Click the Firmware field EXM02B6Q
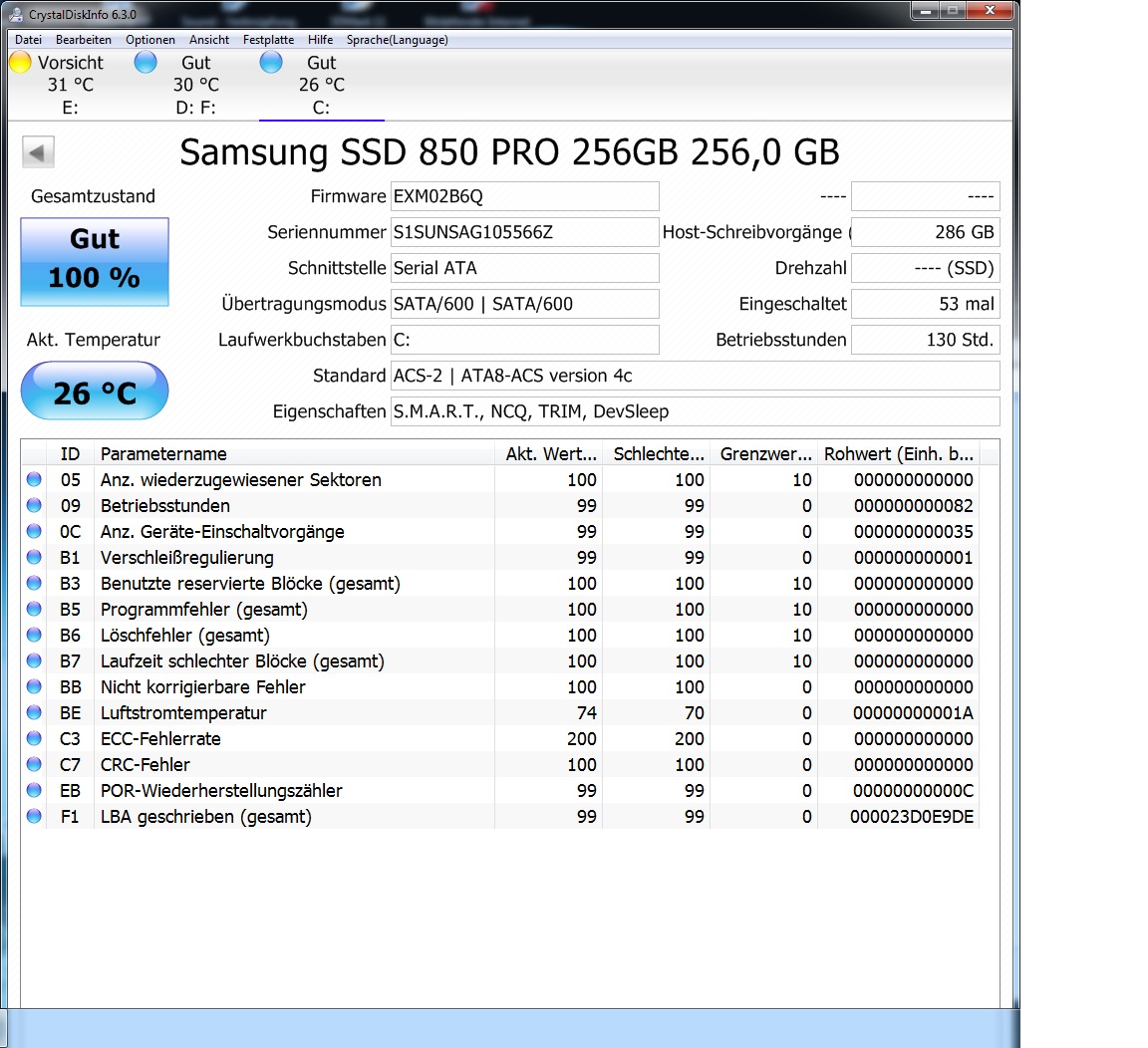This screenshot has height=1048, width=1148. 525,196
